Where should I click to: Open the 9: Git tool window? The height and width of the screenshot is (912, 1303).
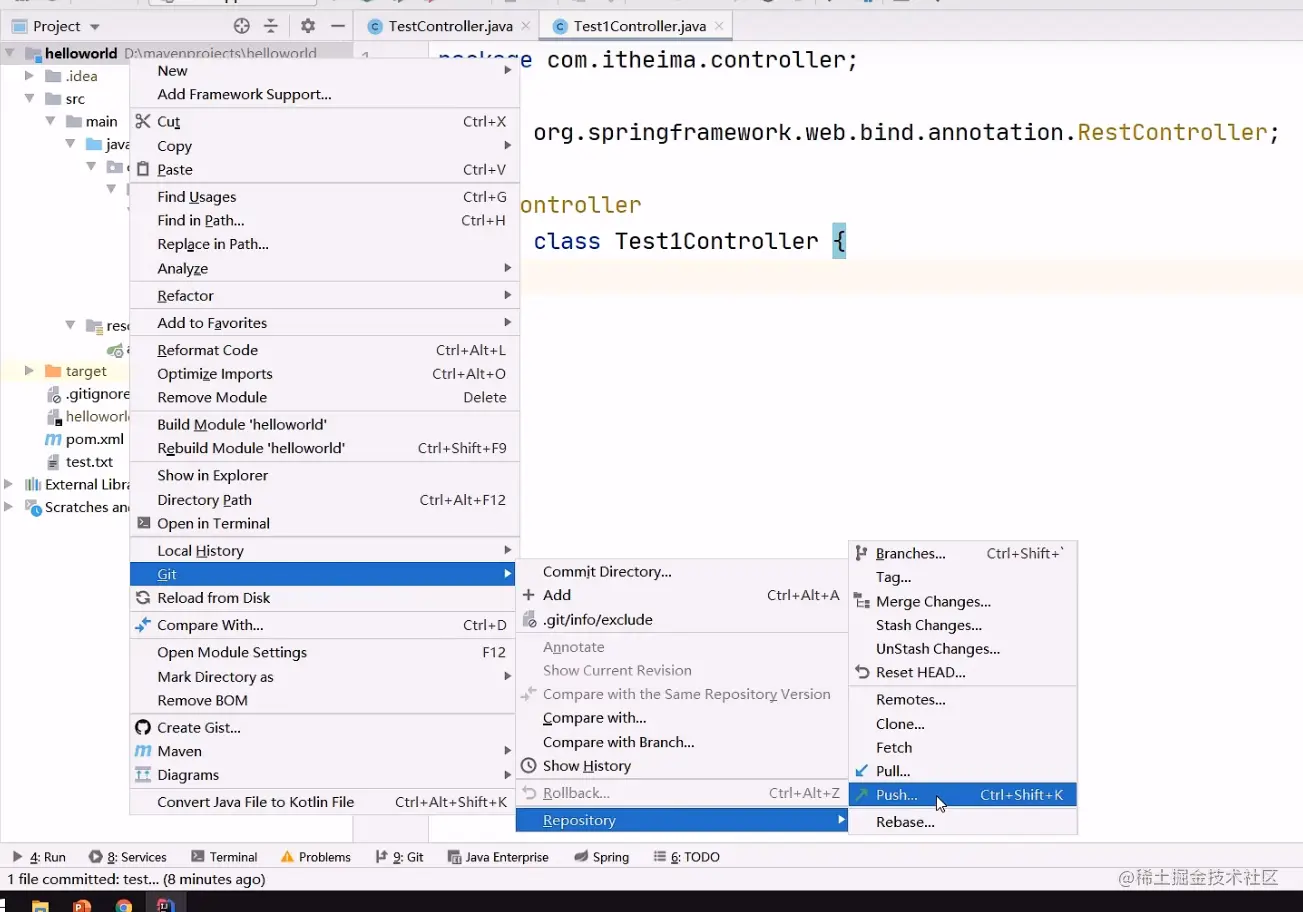coord(399,857)
